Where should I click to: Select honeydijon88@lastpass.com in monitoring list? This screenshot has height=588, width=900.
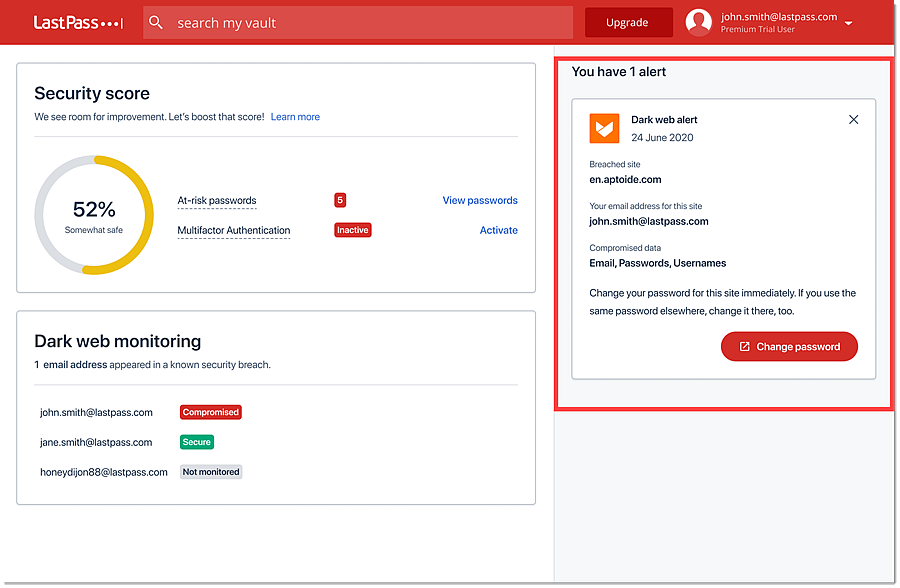[x=104, y=472]
